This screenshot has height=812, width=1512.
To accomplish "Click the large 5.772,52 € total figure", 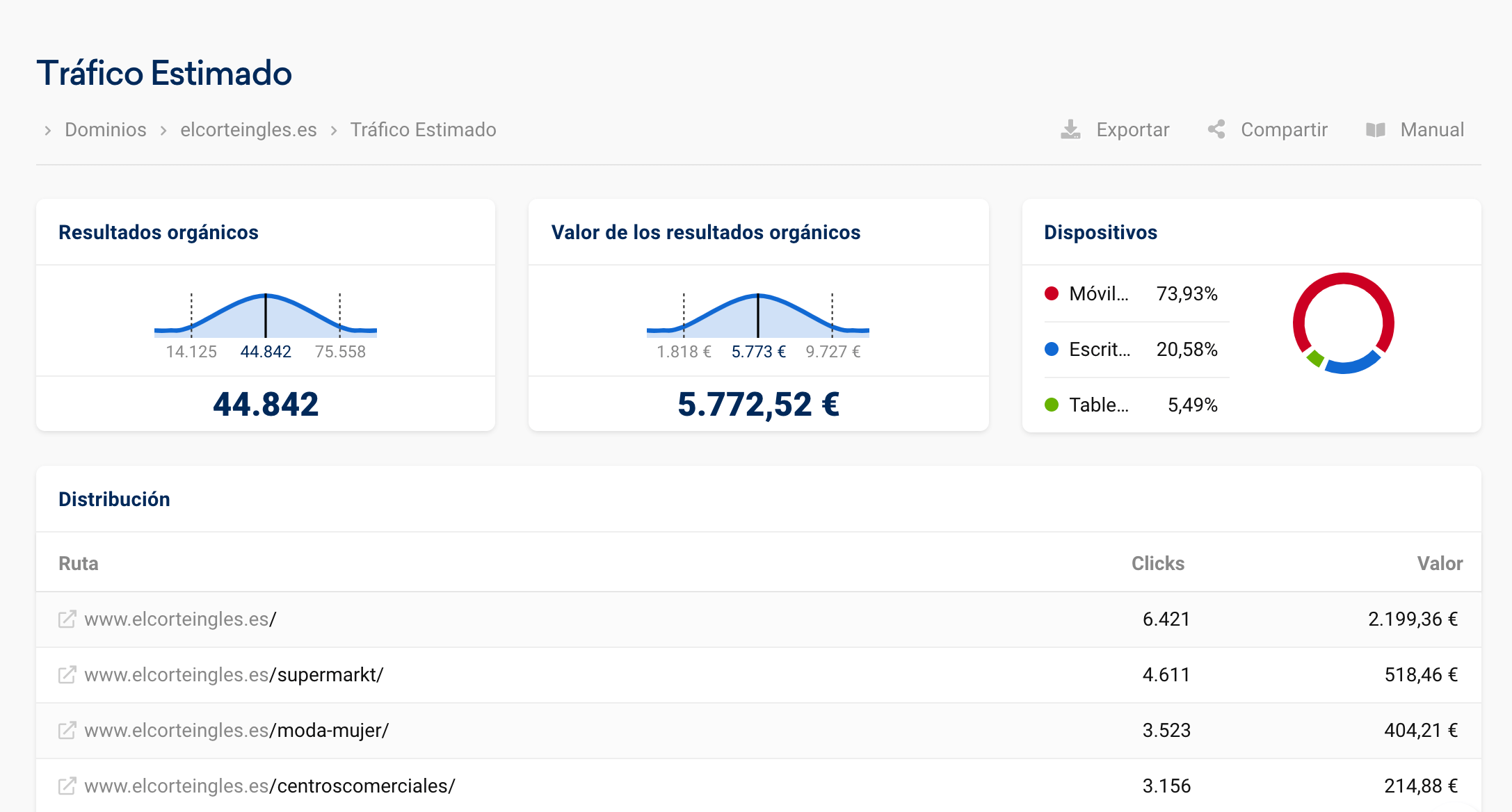I will click(758, 405).
